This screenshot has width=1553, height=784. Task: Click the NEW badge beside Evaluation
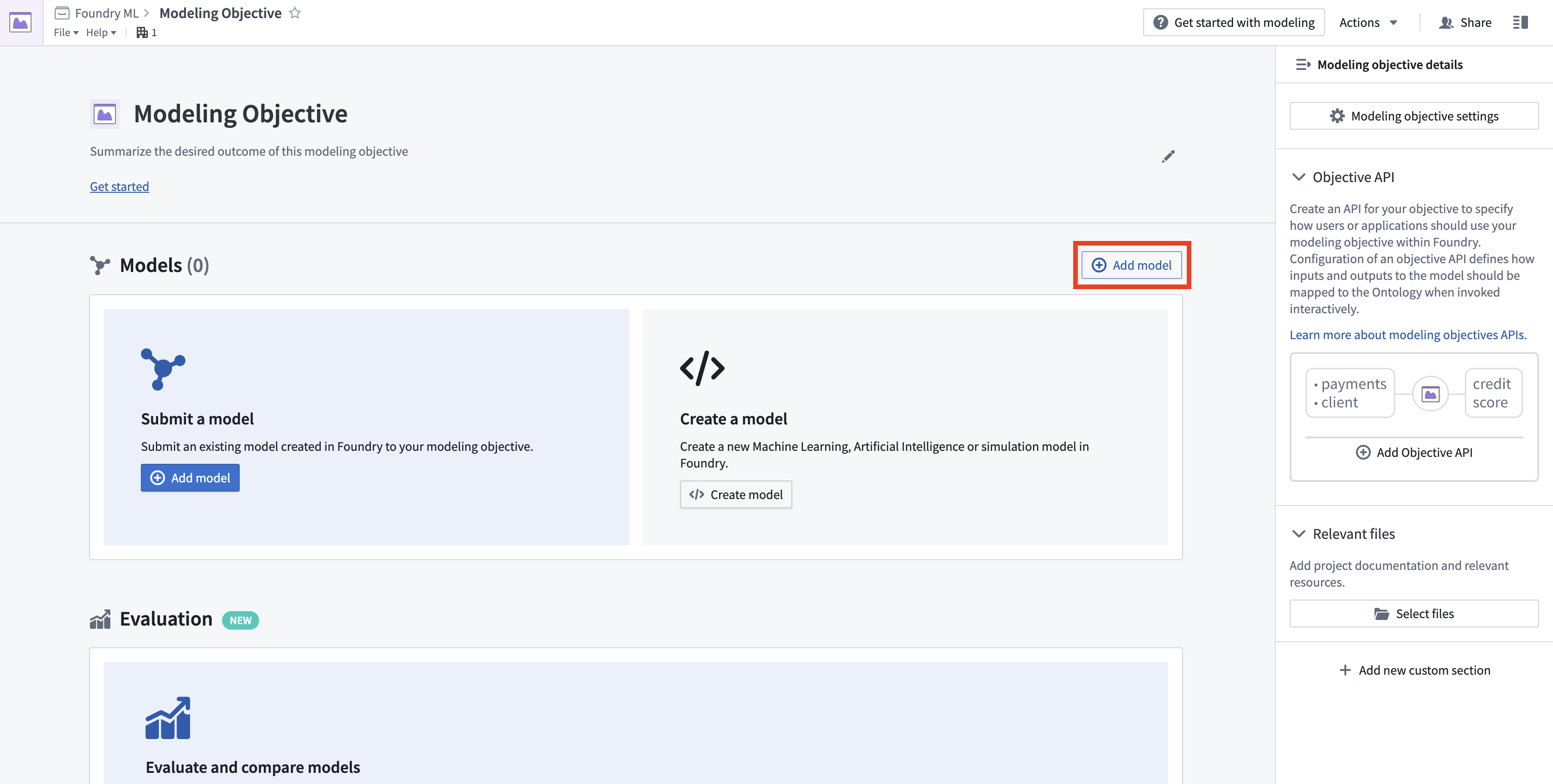(241, 621)
